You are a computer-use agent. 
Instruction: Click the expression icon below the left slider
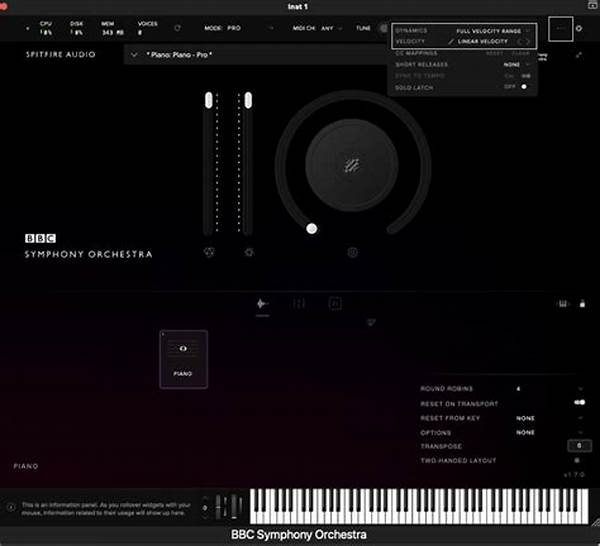pos(209,252)
